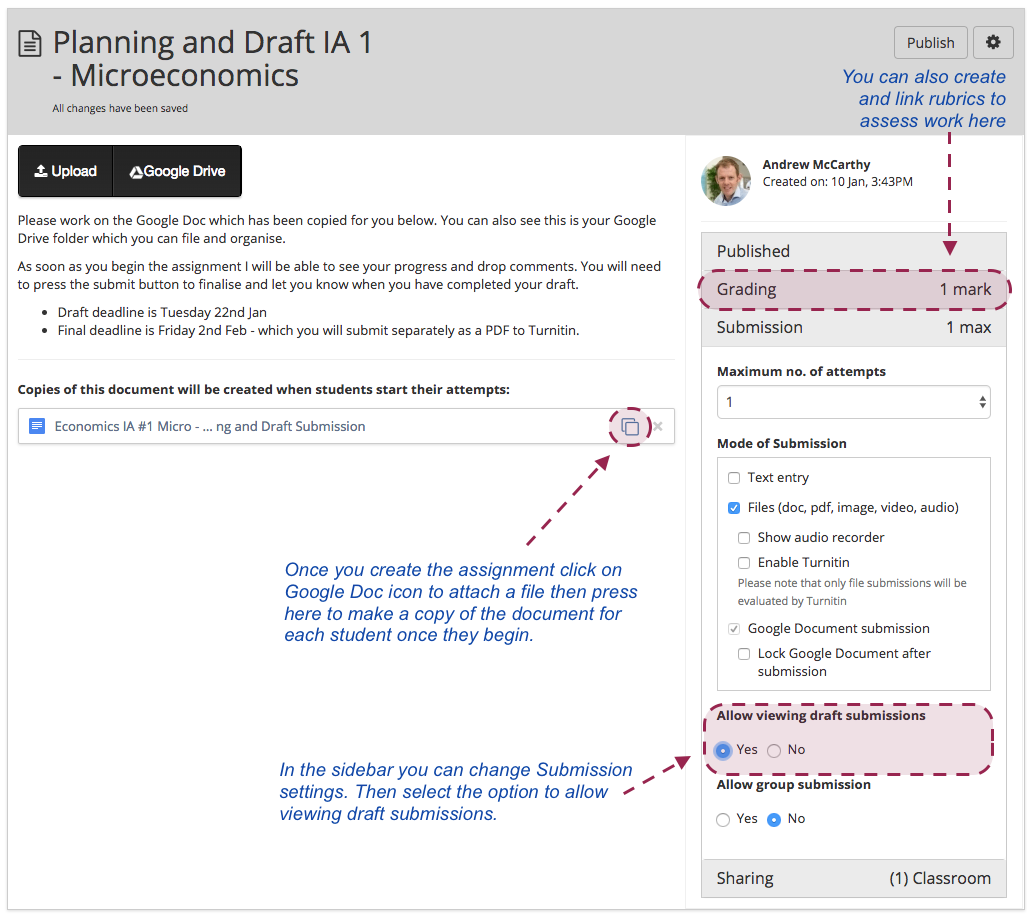
Task: Enable Show audio recorder option
Action: [x=744, y=538]
